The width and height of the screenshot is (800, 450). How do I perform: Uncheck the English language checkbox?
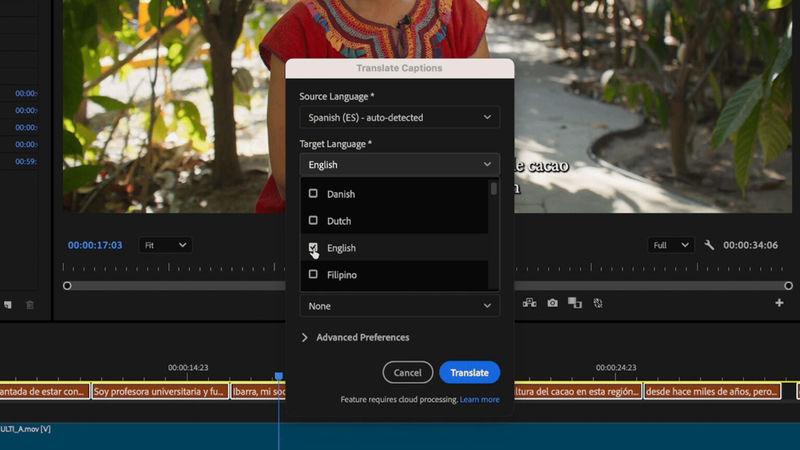313,247
